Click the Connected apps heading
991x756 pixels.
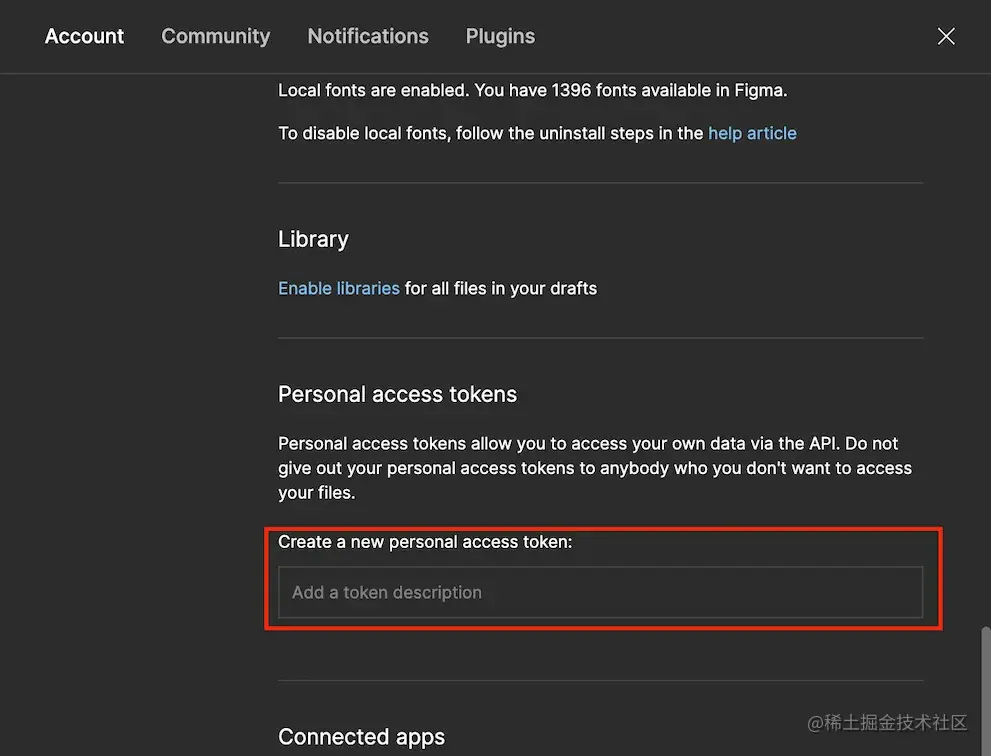tap(362, 737)
